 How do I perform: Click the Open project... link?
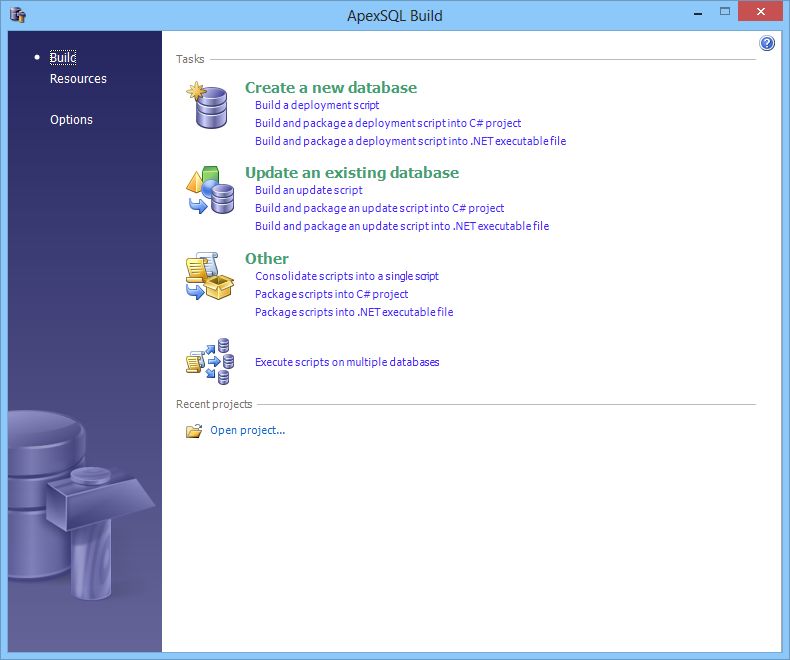tap(247, 430)
